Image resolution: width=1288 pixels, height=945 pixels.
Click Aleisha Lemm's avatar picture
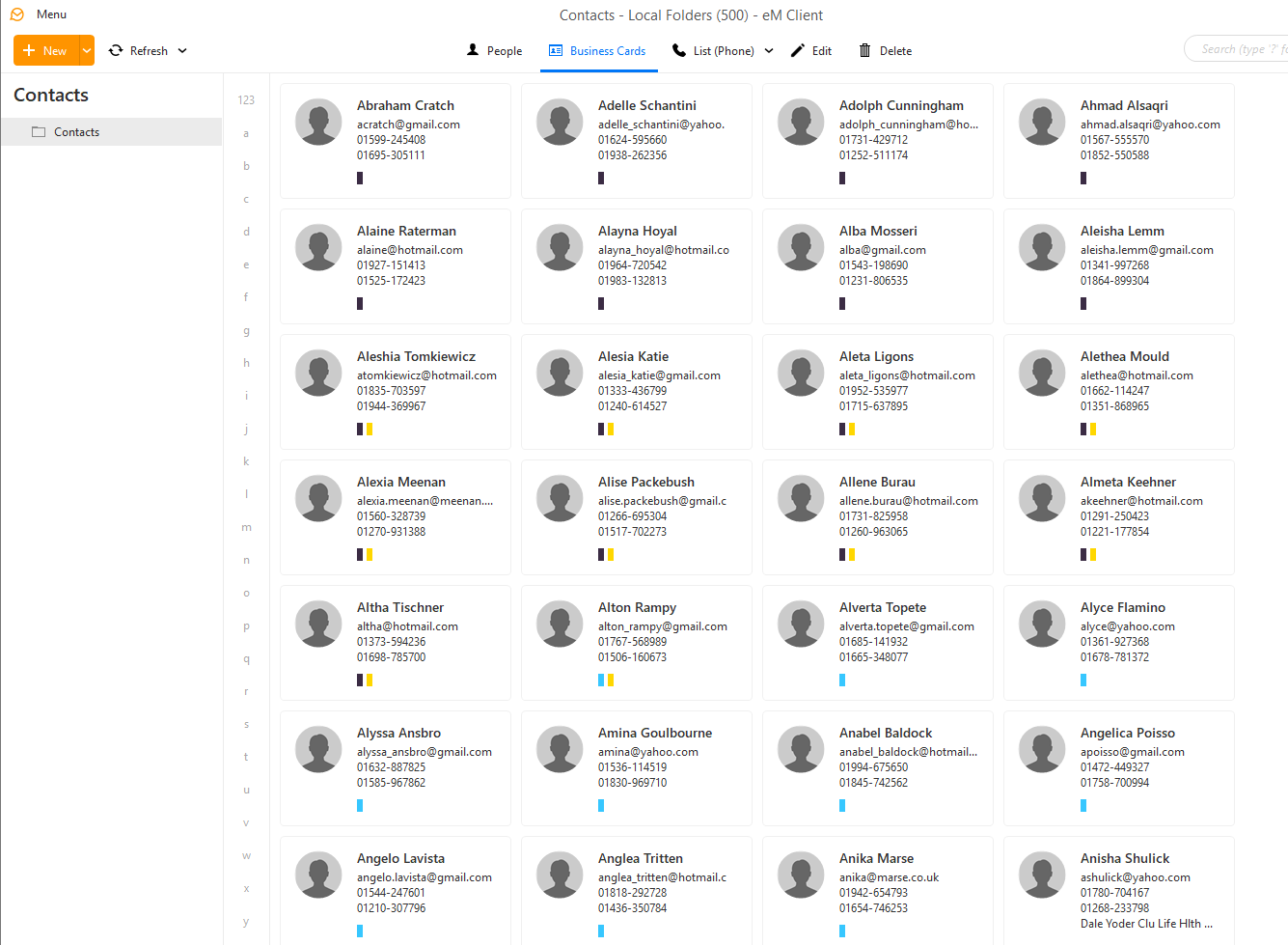click(1042, 249)
